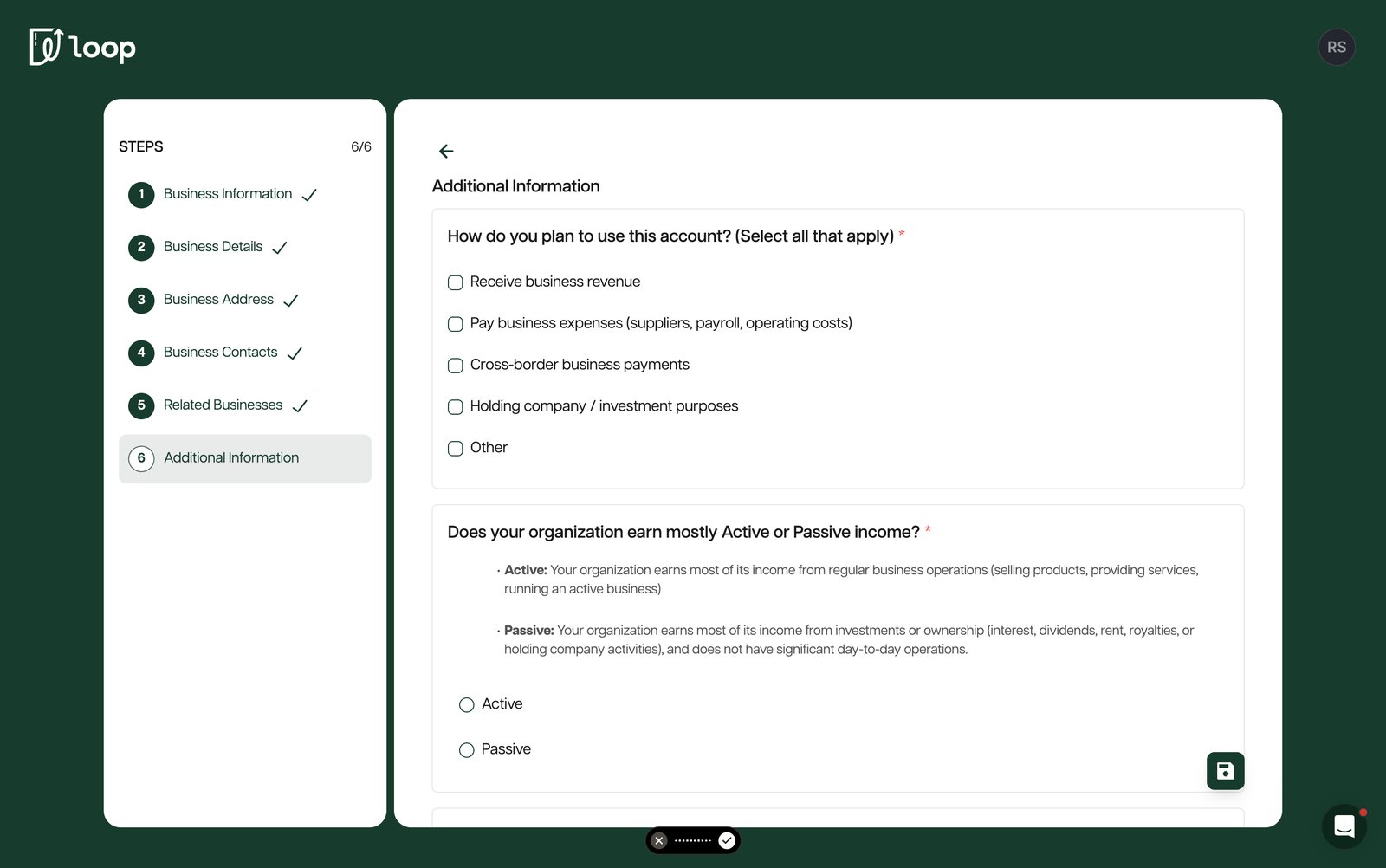Click step 6 number circle

141,458
